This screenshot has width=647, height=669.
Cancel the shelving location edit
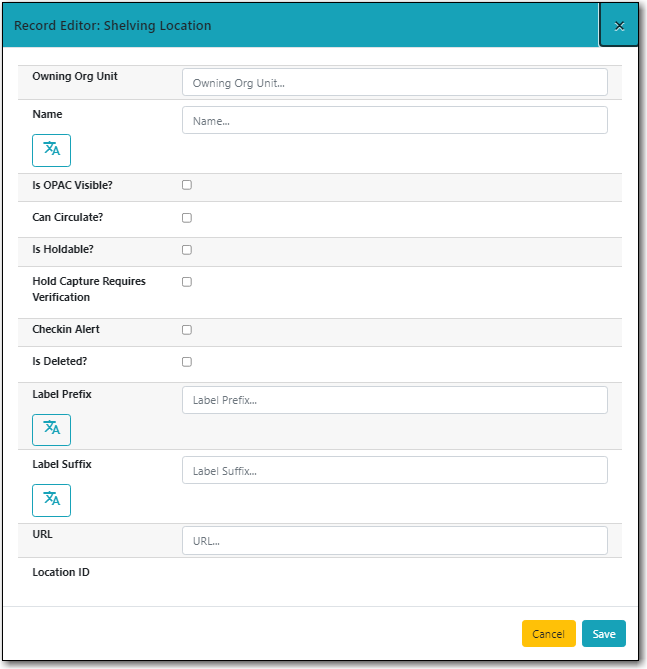(x=548, y=634)
